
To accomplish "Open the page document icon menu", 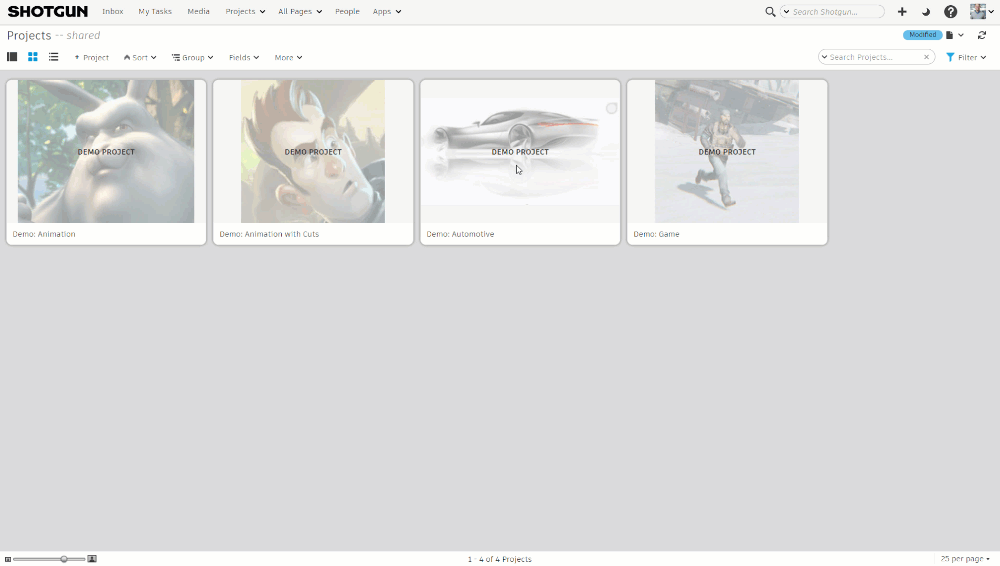I will tap(950, 35).
